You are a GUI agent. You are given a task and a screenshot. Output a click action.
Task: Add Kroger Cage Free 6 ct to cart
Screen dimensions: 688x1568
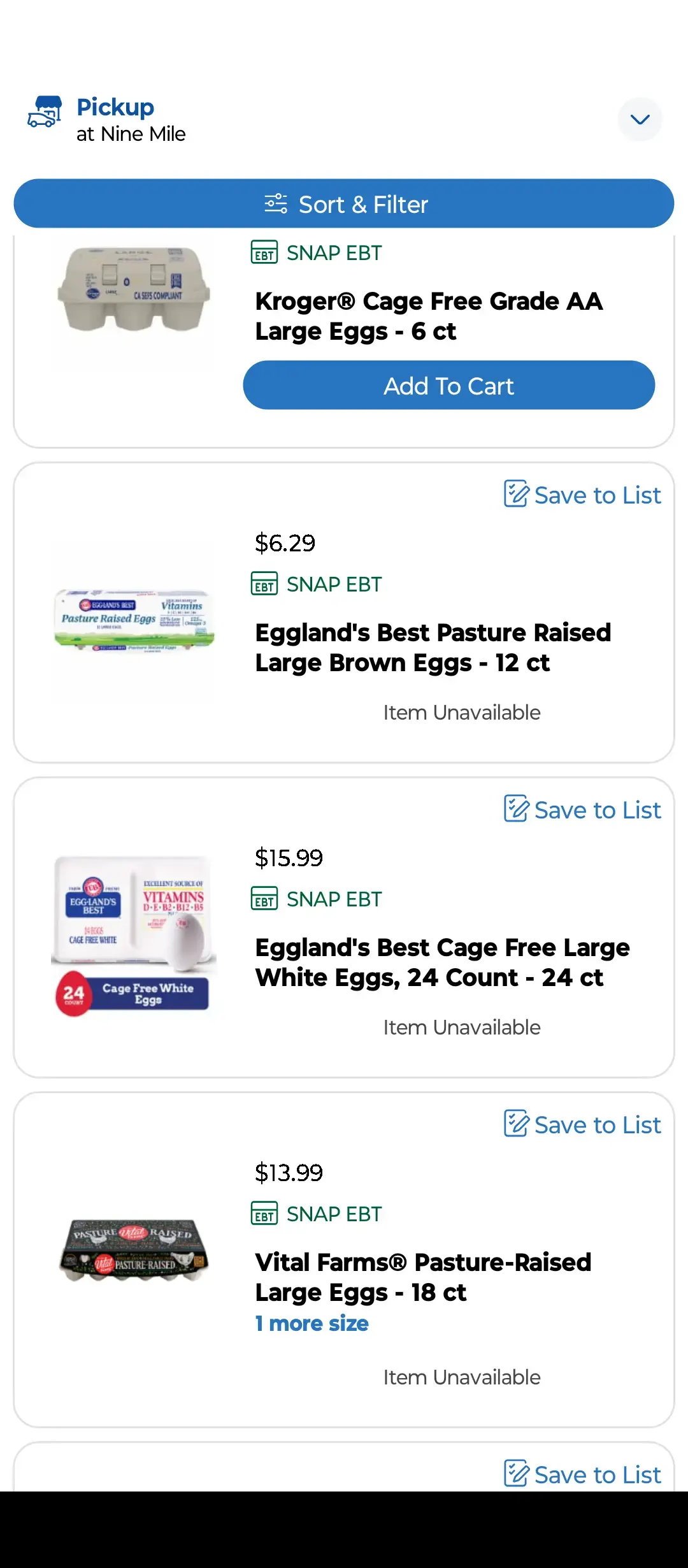tap(448, 386)
